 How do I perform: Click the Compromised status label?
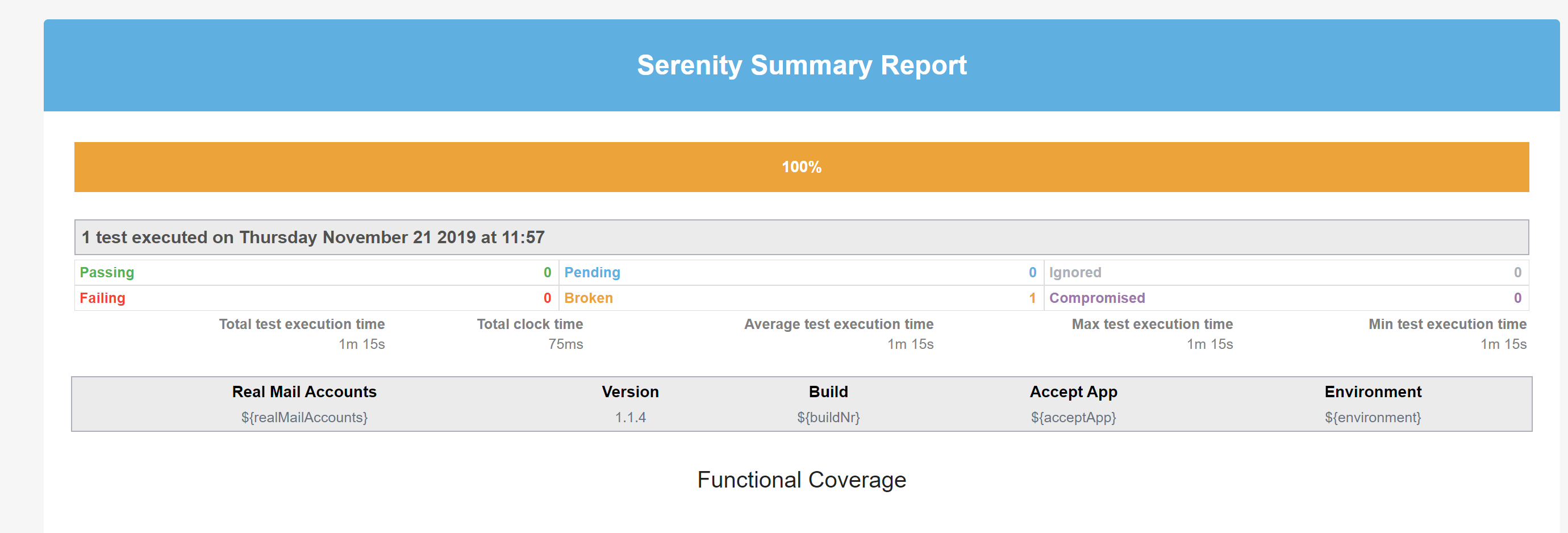[1097, 298]
